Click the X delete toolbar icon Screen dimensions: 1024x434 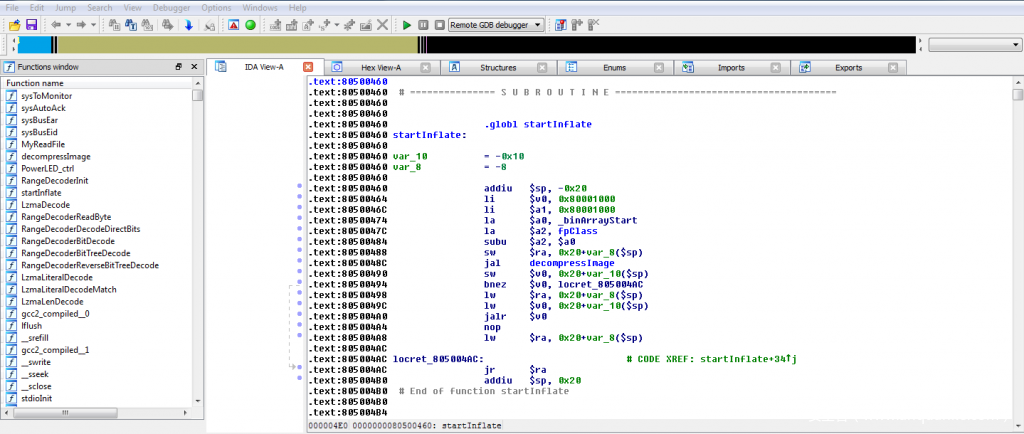coord(381,24)
